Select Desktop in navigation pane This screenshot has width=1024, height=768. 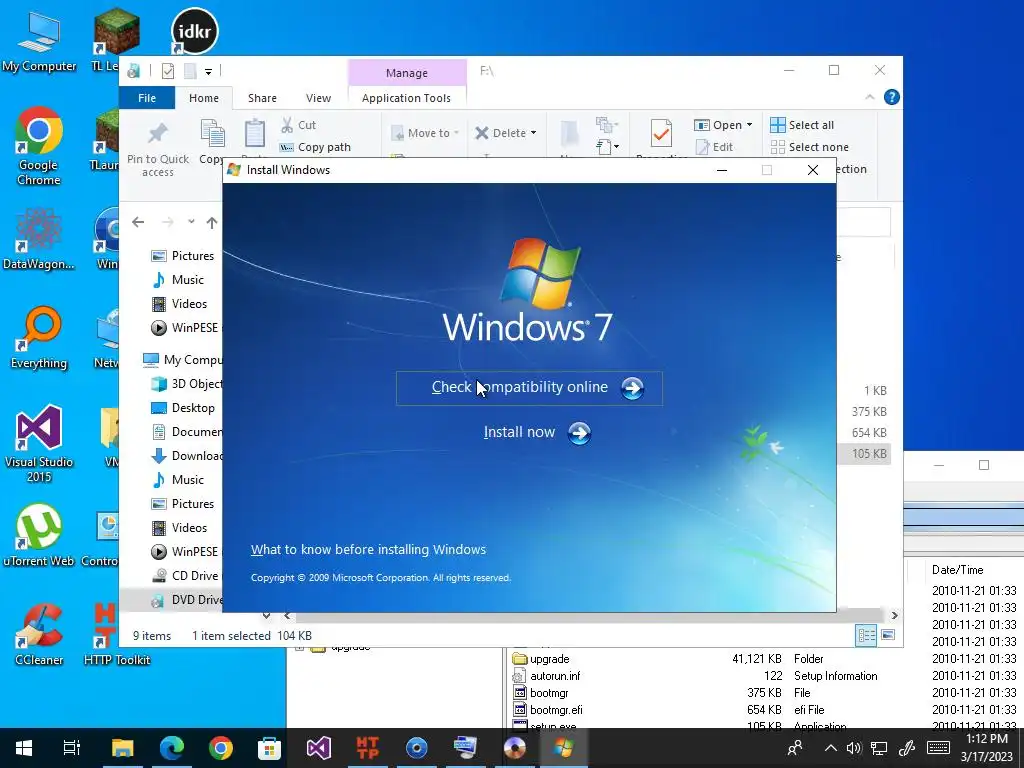[x=185, y=408]
